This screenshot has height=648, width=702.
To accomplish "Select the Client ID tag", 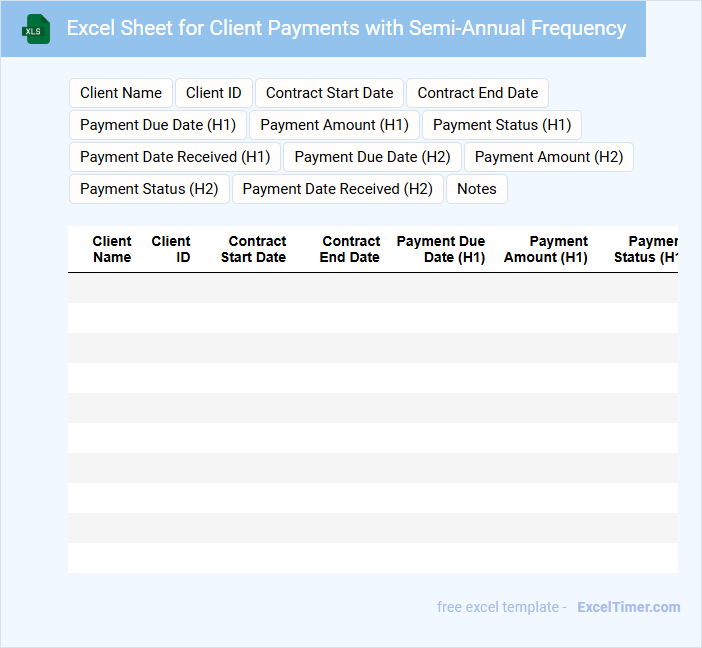I will click(213, 93).
